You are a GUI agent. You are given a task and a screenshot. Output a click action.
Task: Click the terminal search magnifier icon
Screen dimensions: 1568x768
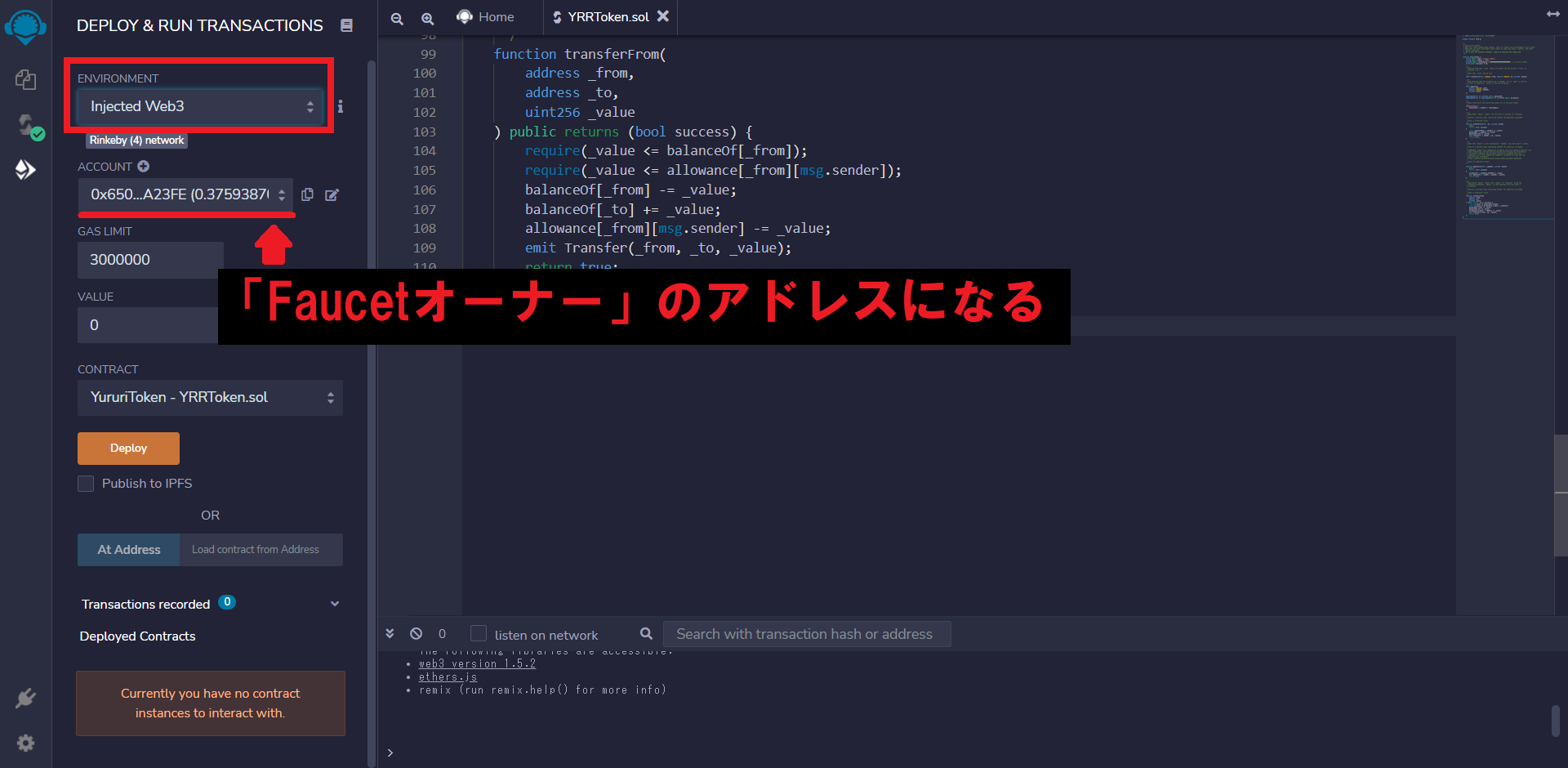tap(646, 634)
